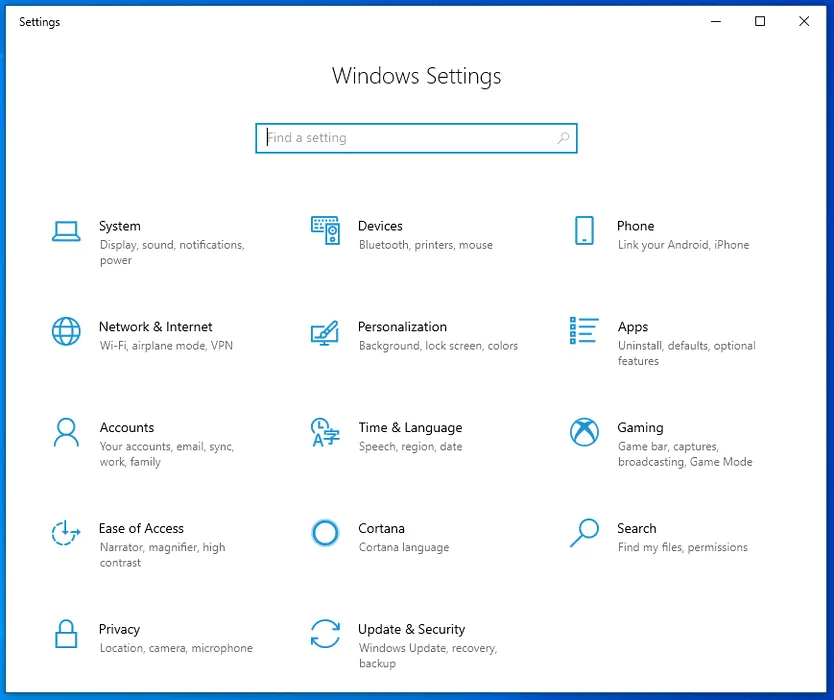Screen dimensions: 834x700
Task: Select the Time & Language heading
Action: [x=410, y=428]
